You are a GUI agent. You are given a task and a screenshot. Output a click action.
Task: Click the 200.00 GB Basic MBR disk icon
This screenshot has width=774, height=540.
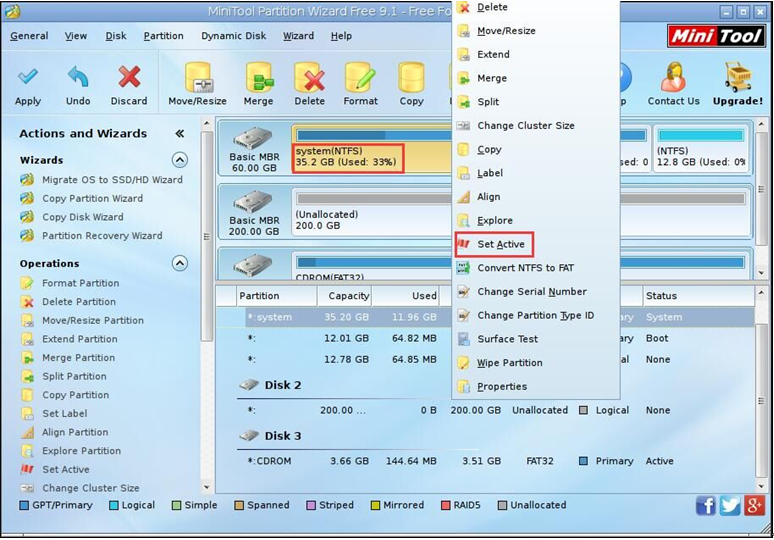pyautogui.click(x=254, y=201)
